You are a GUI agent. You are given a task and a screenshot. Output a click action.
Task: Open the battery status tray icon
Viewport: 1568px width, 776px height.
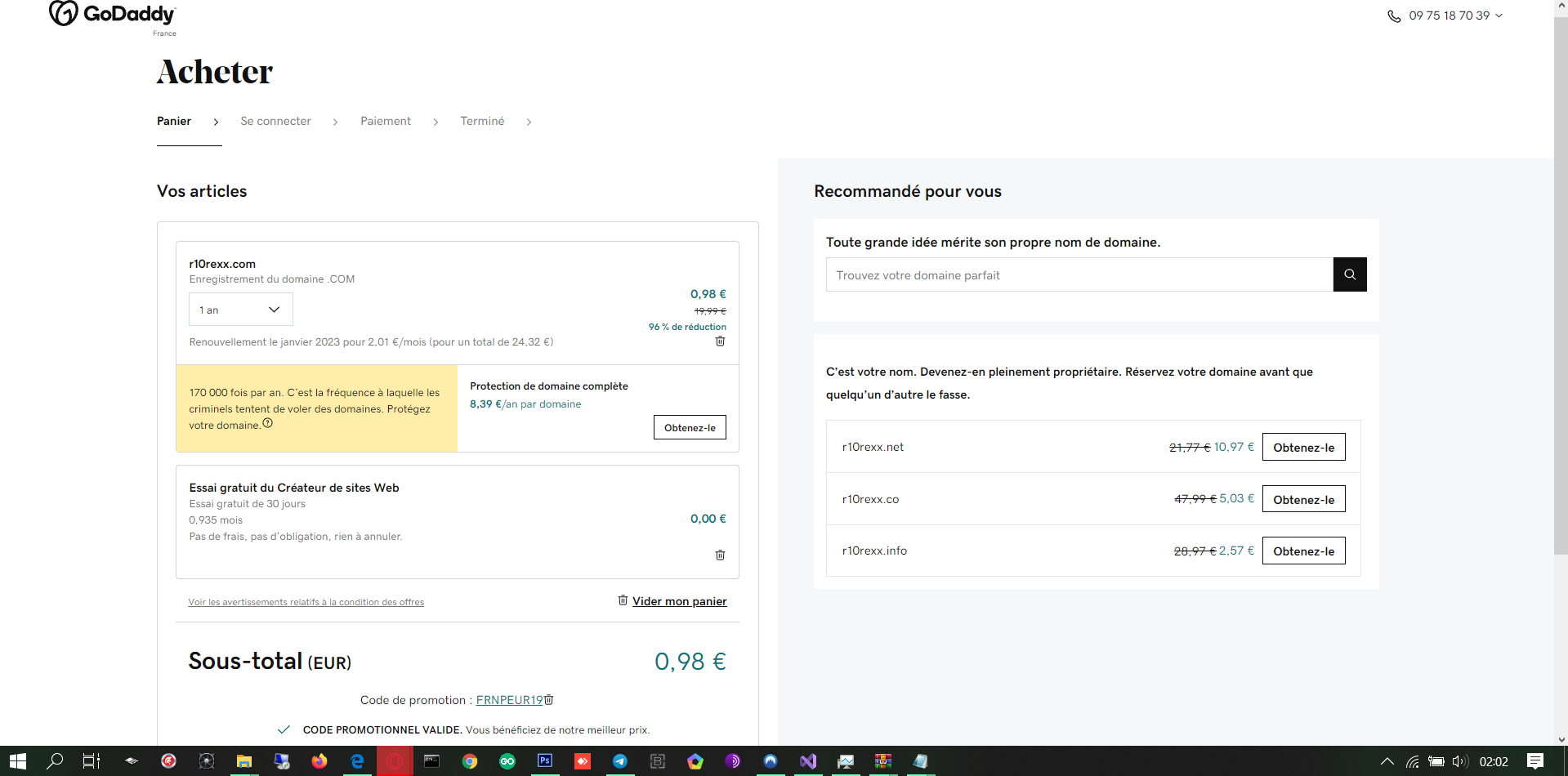[x=1436, y=761]
